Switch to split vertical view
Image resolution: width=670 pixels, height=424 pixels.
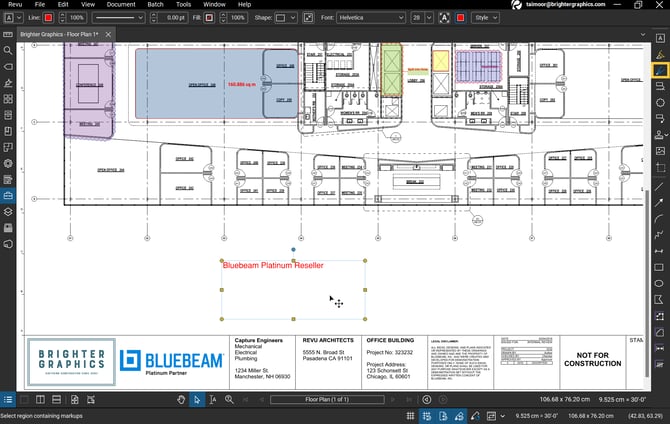click(x=40, y=400)
